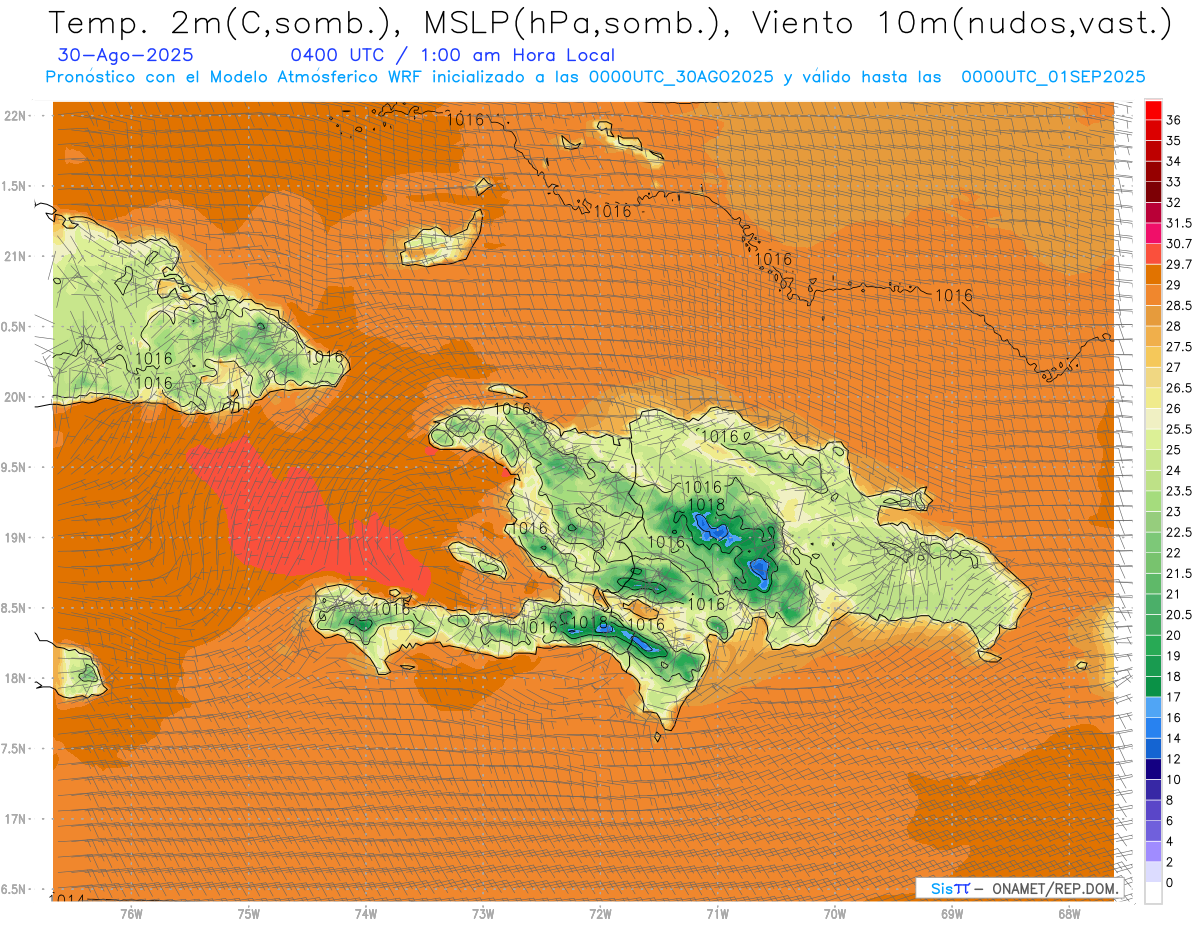
Task: Click the legend value 29.7
Action: tap(1179, 264)
